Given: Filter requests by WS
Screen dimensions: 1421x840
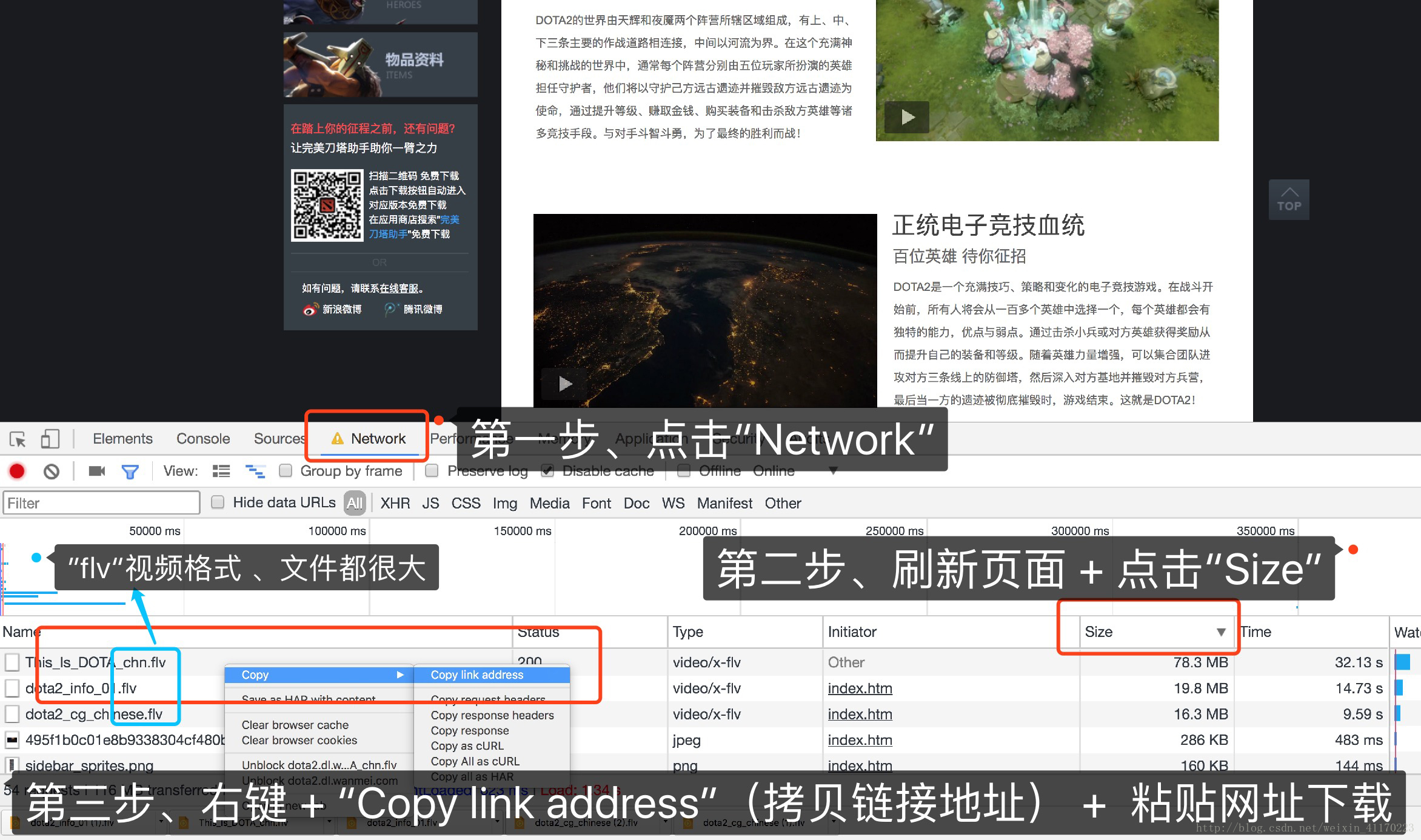Looking at the screenshot, I should 673,503.
